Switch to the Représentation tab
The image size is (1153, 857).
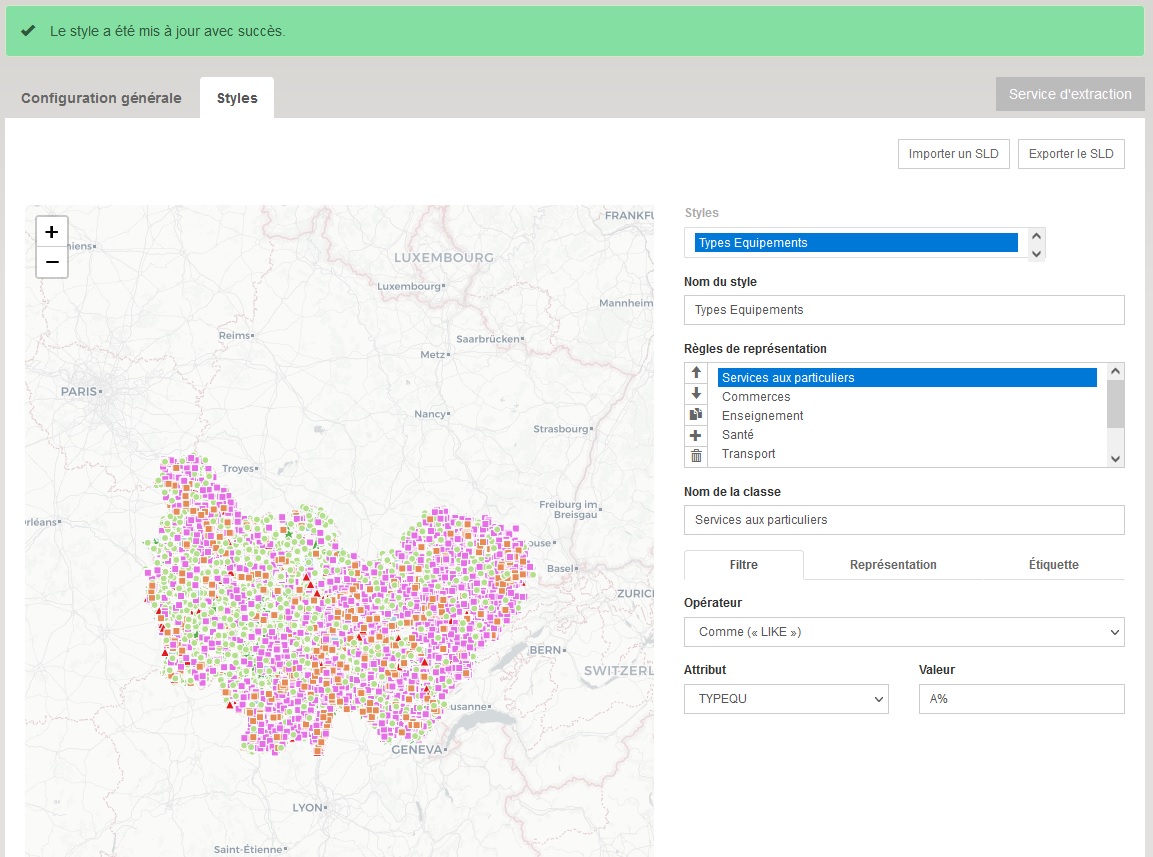[x=893, y=565]
